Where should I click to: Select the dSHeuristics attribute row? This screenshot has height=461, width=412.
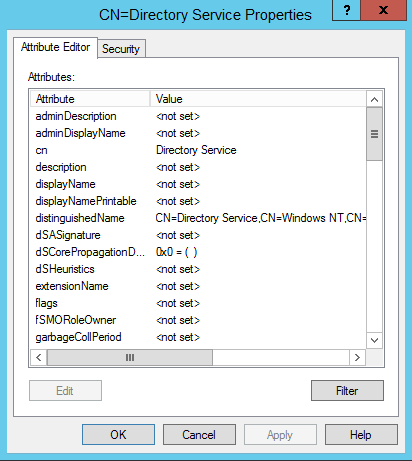point(198,269)
